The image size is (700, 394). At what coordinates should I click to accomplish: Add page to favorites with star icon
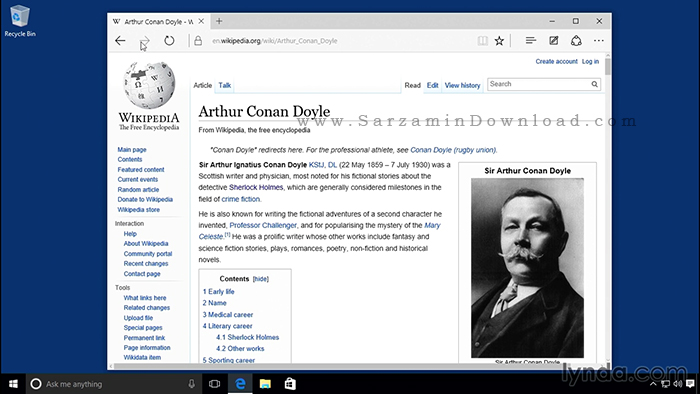point(499,41)
